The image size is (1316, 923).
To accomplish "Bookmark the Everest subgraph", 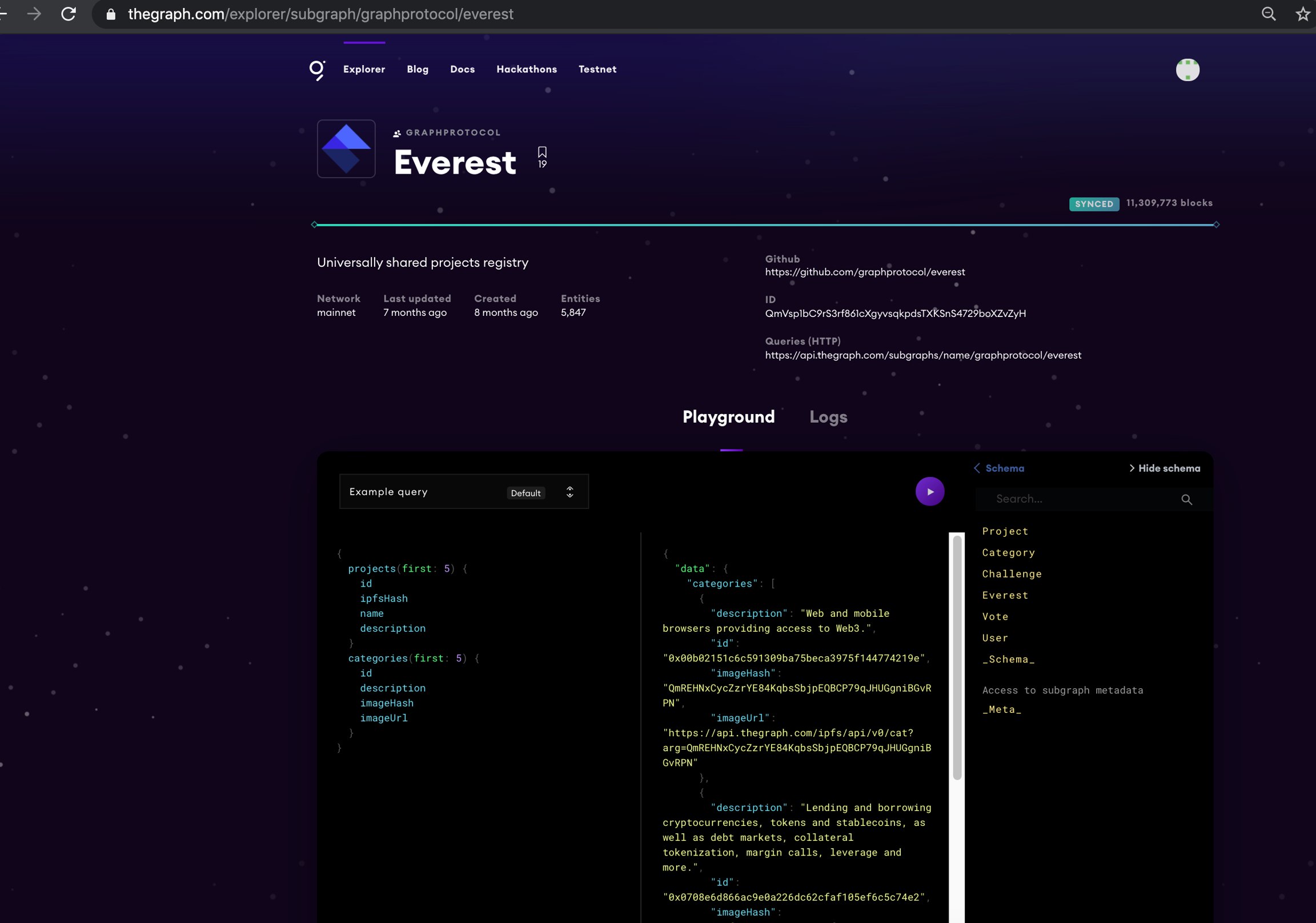I will (541, 153).
